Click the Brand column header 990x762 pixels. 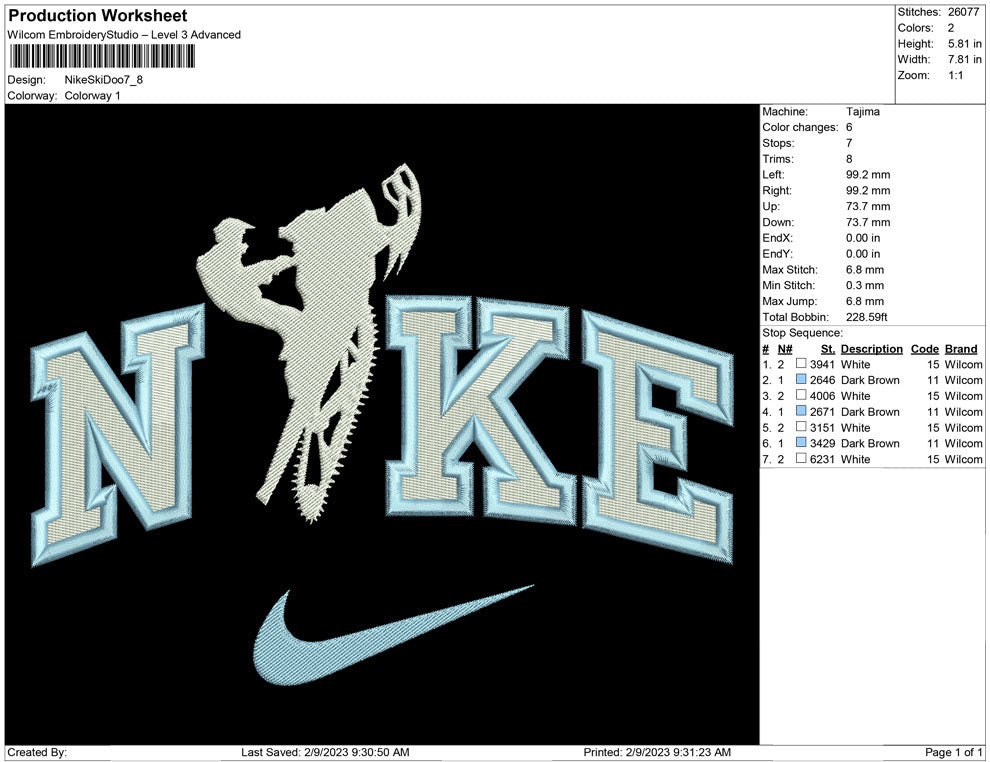click(x=961, y=349)
